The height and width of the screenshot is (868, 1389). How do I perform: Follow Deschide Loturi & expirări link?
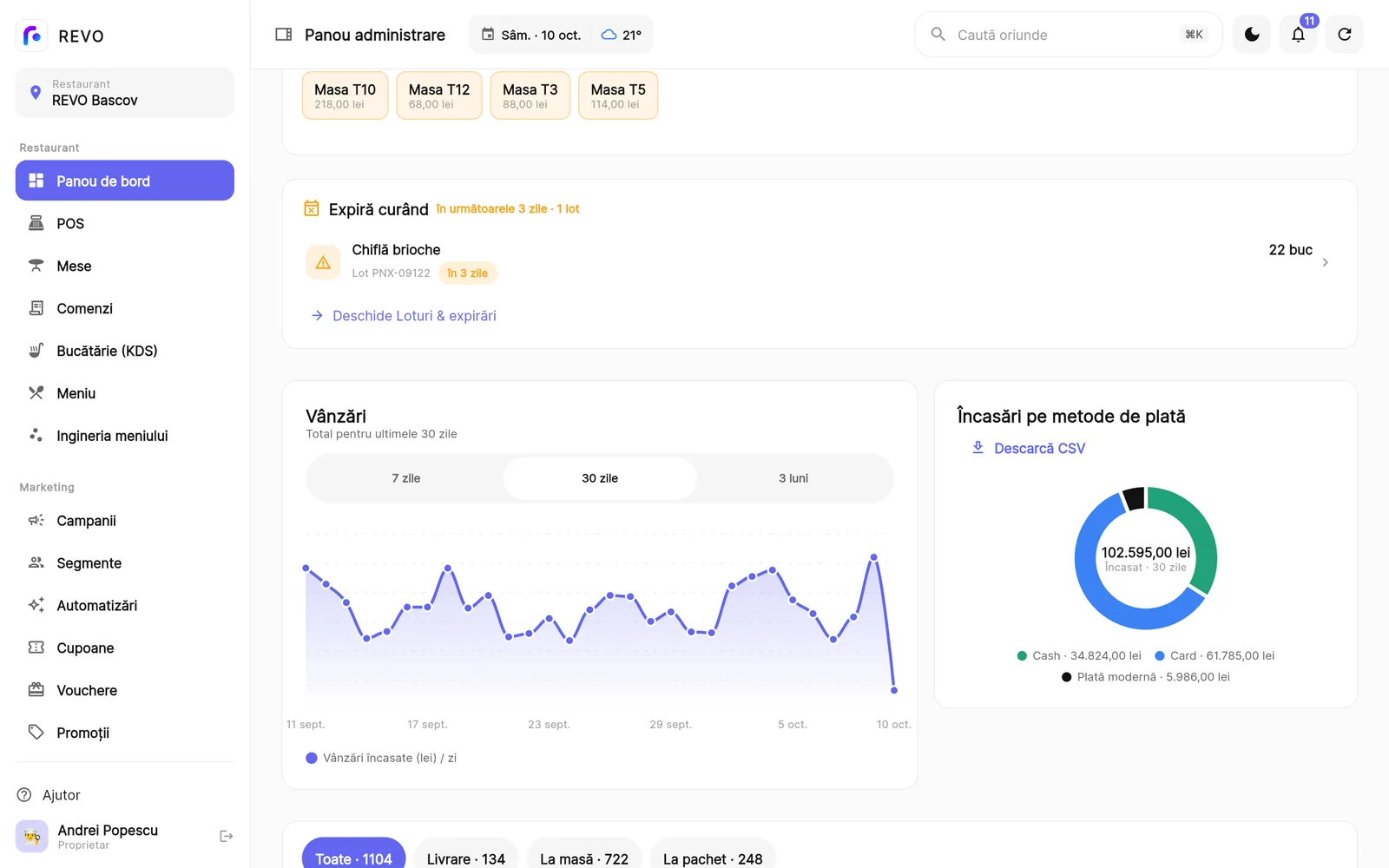point(404,316)
